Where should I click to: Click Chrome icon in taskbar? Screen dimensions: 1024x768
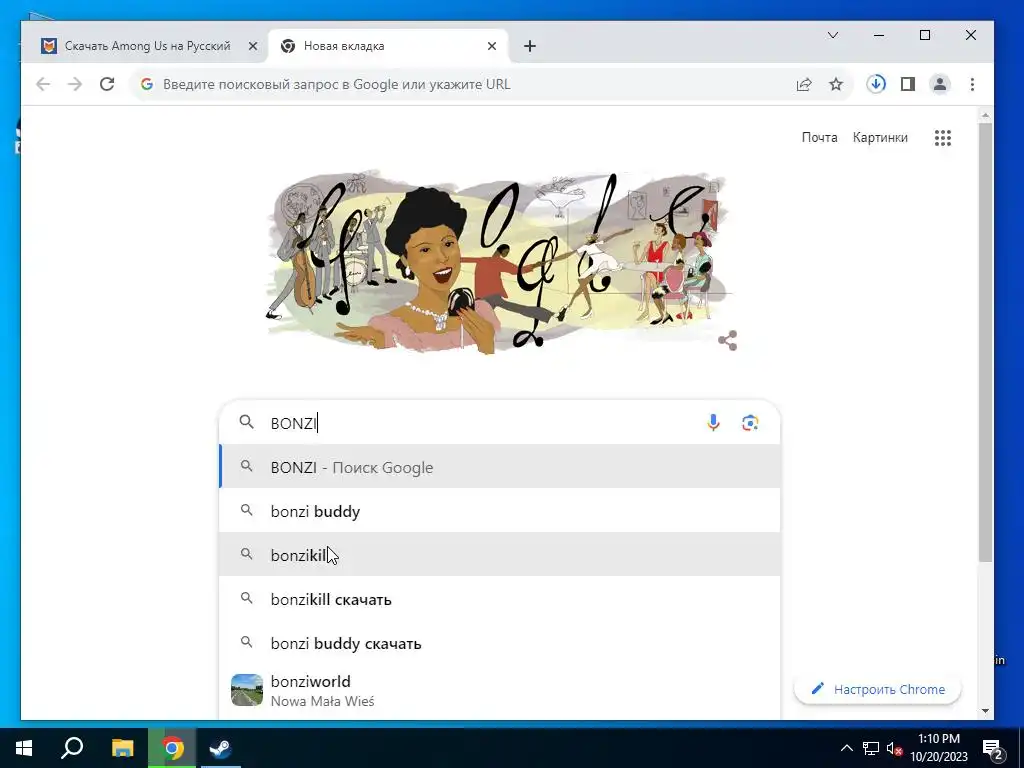(x=172, y=748)
